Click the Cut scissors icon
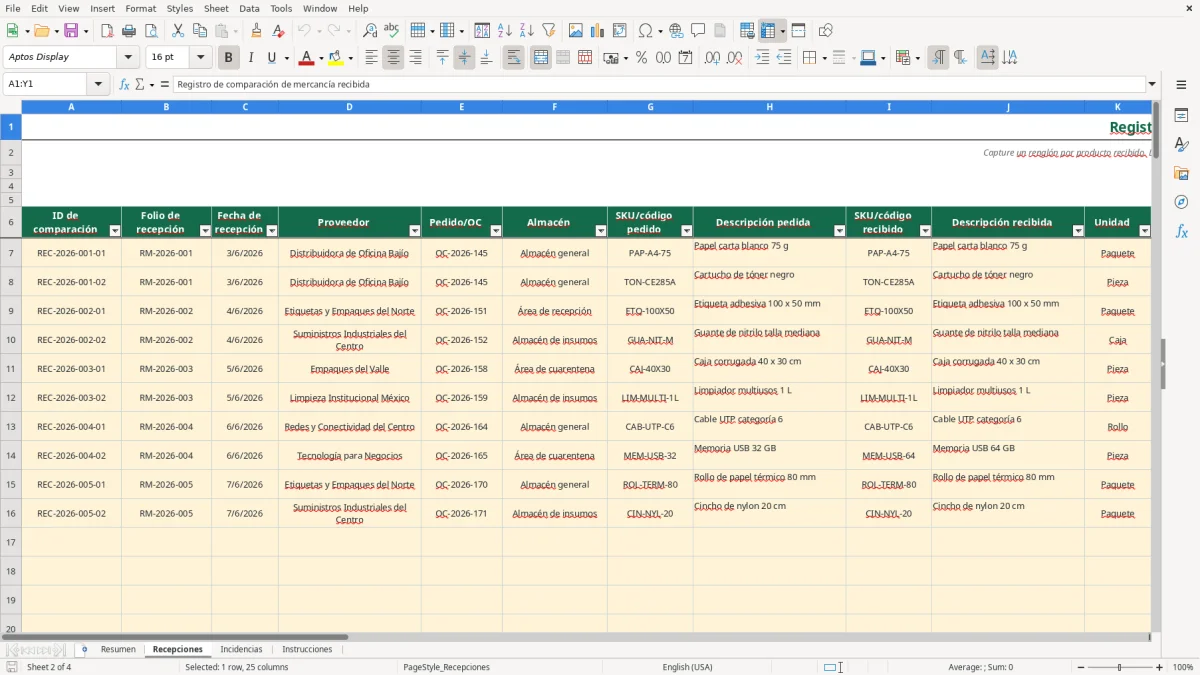 [x=177, y=31]
